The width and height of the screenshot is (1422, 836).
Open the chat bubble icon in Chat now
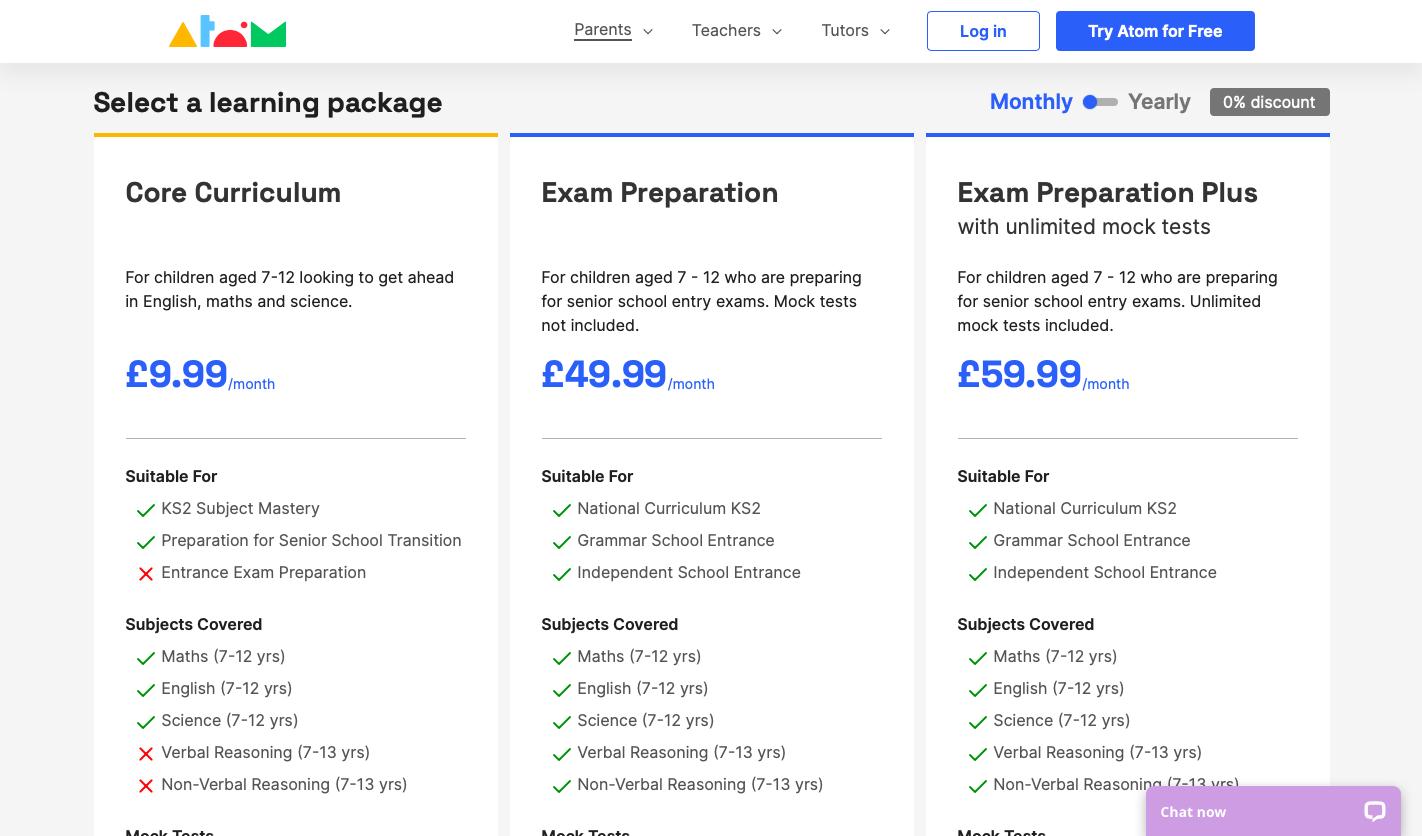1374,812
